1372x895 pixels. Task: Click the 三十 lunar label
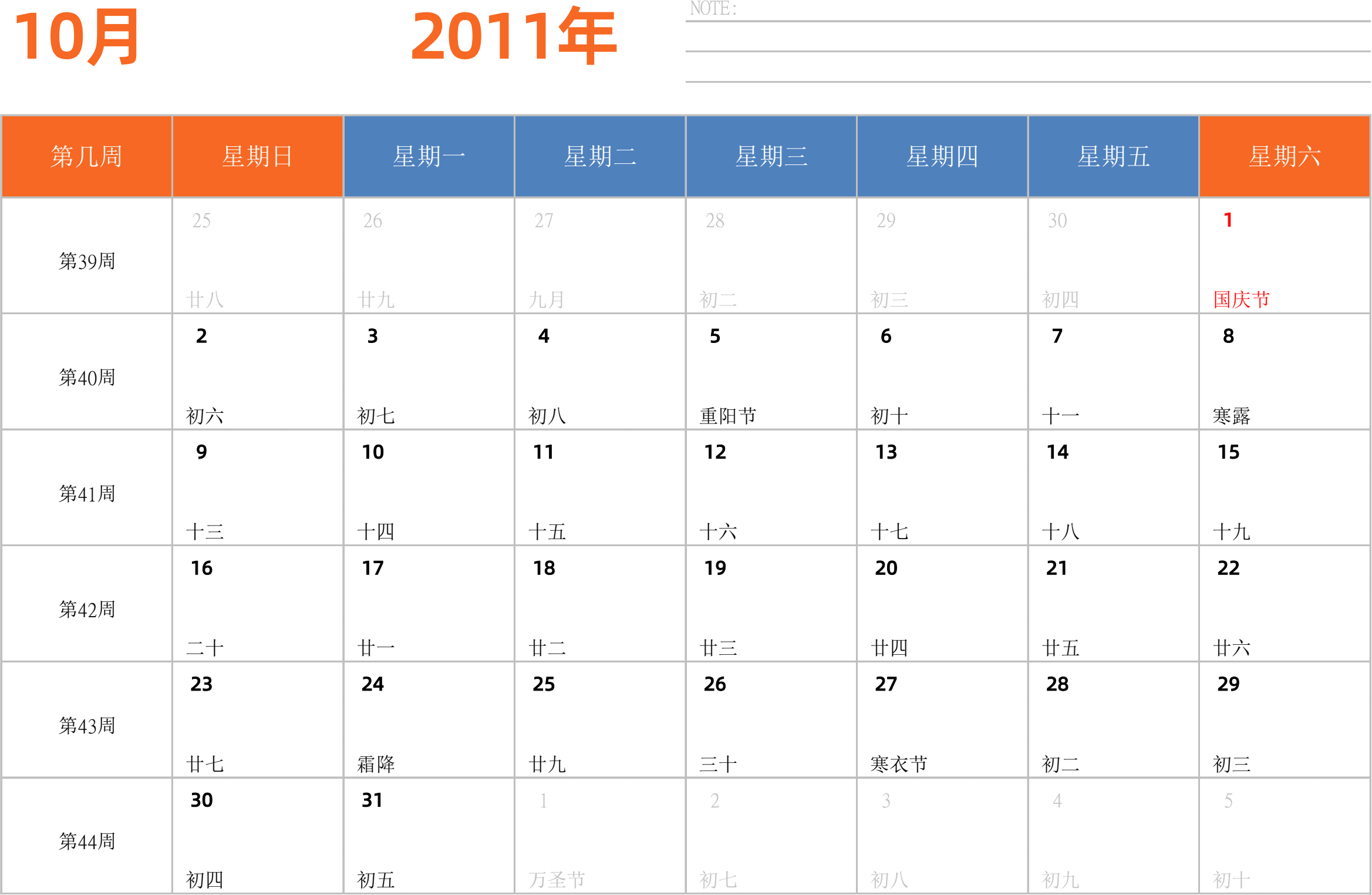click(718, 764)
